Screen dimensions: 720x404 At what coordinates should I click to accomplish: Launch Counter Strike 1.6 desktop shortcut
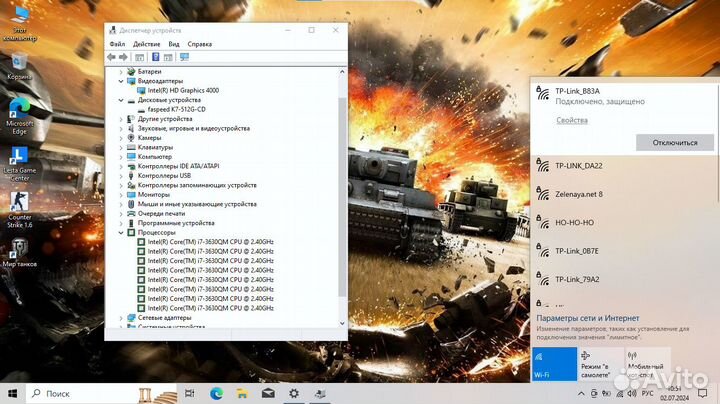tap(19, 210)
